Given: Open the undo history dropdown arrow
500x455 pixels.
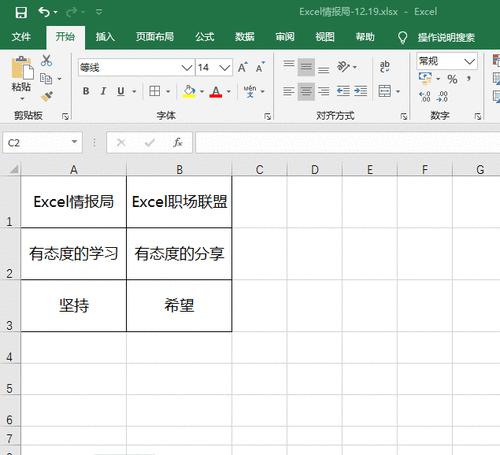Looking at the screenshot, I should pos(55,12).
